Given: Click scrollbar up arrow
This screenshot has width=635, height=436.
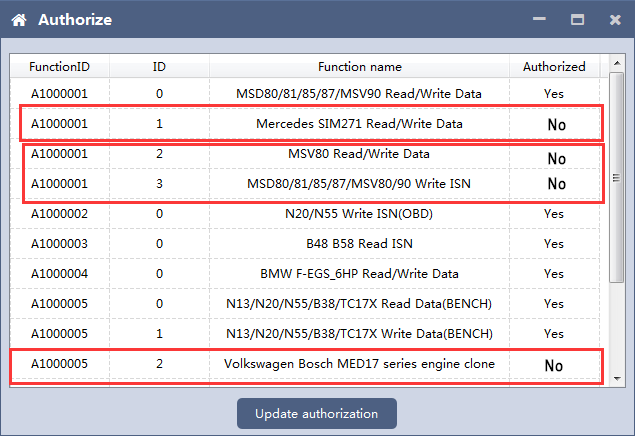Looking at the screenshot, I should pos(617,63).
